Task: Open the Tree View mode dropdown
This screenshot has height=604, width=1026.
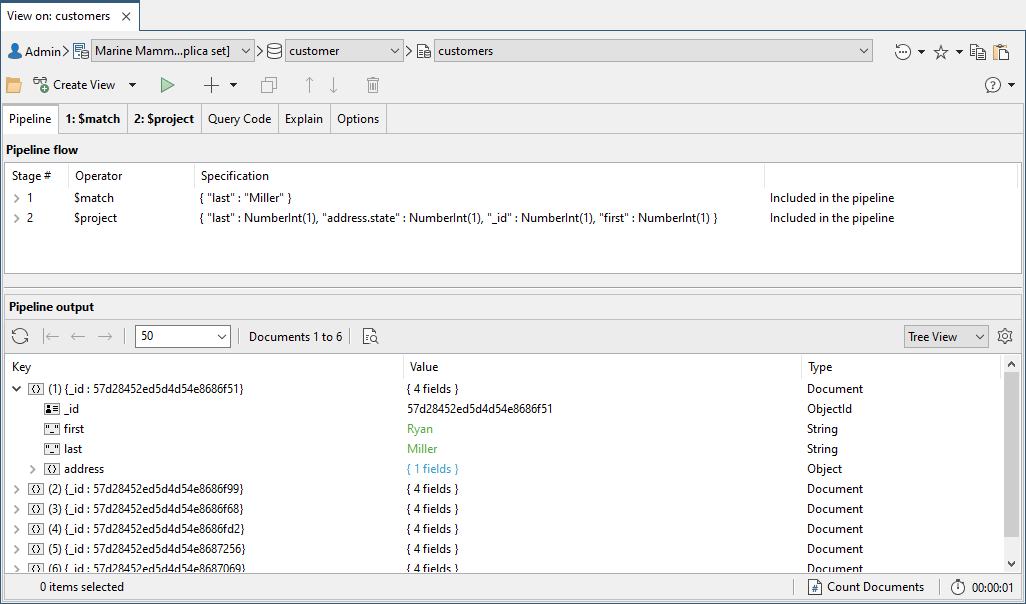Action: (x=945, y=337)
